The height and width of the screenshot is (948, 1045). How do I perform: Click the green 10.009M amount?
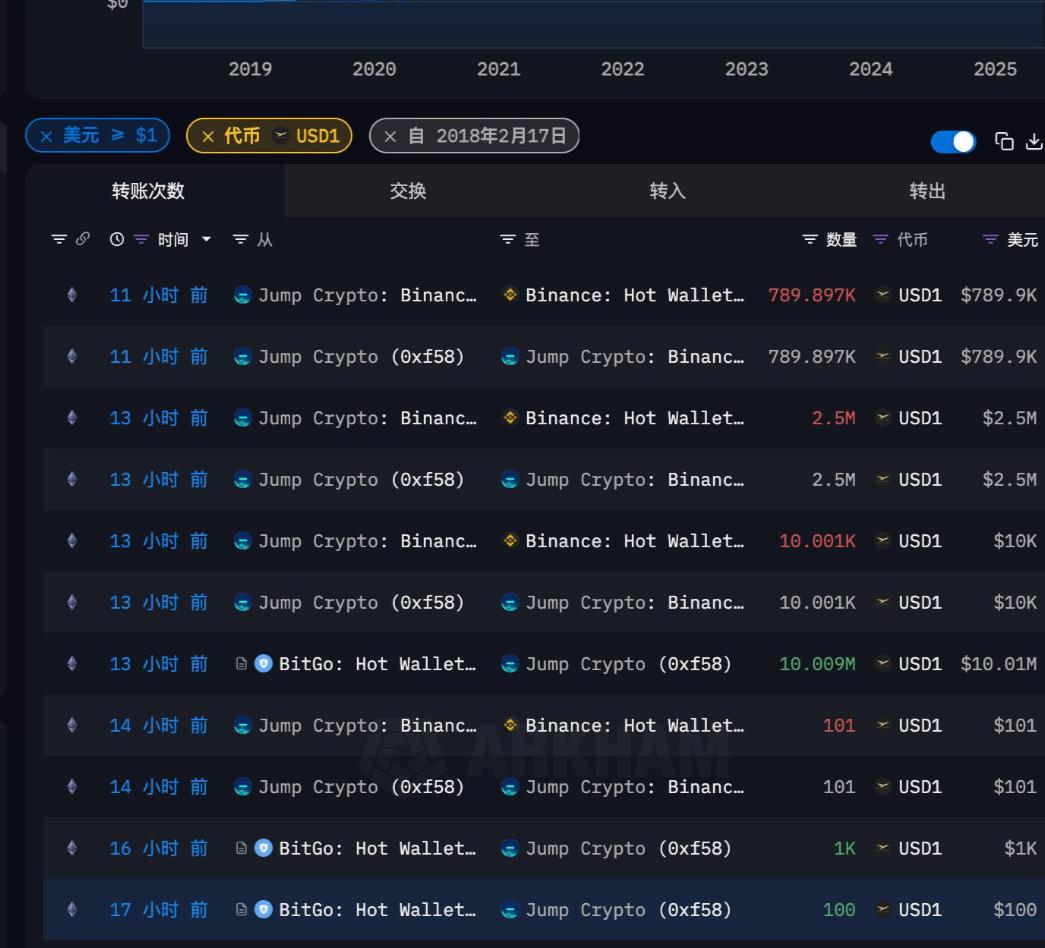[x=817, y=664]
